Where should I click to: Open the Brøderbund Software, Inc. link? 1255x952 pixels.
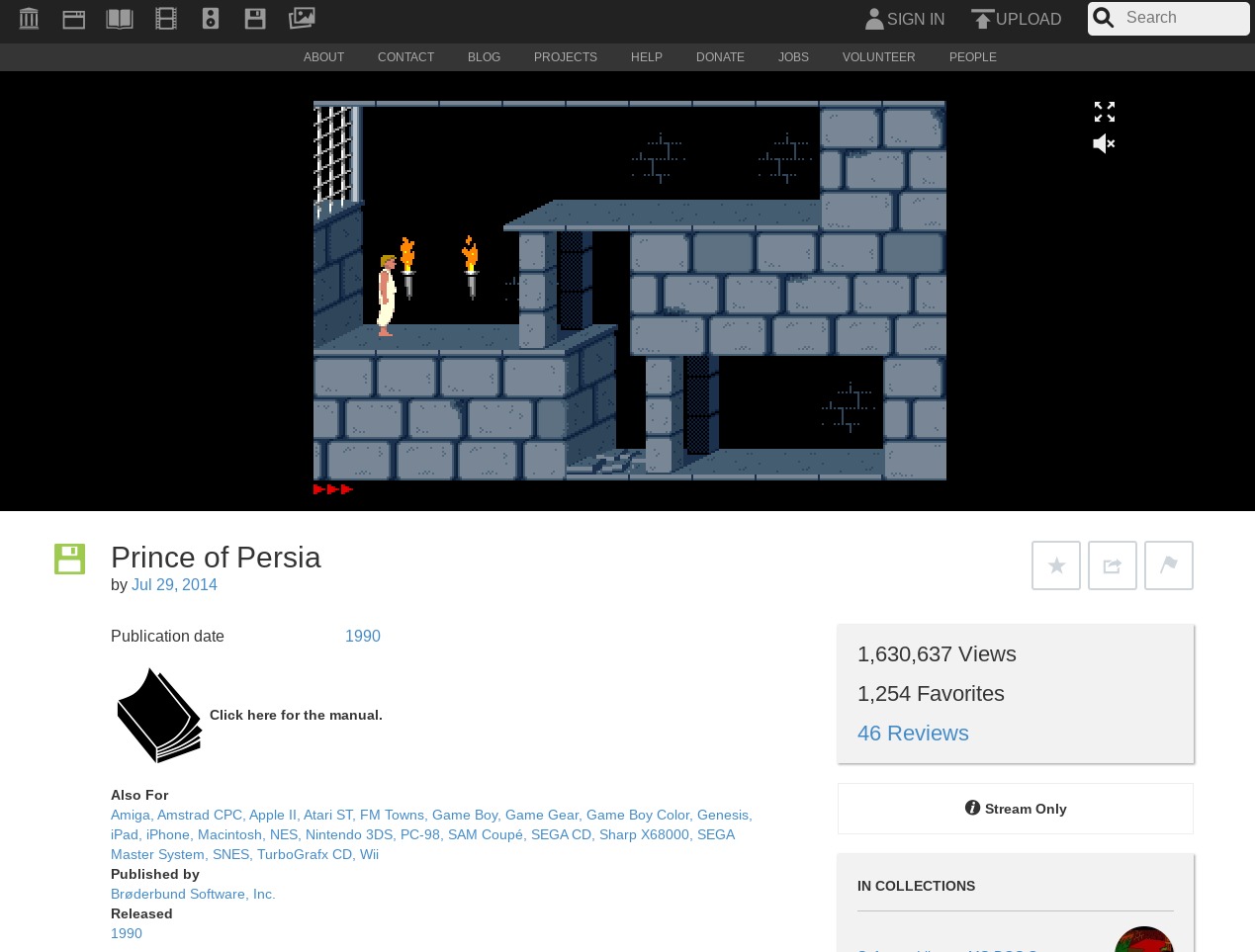[193, 894]
